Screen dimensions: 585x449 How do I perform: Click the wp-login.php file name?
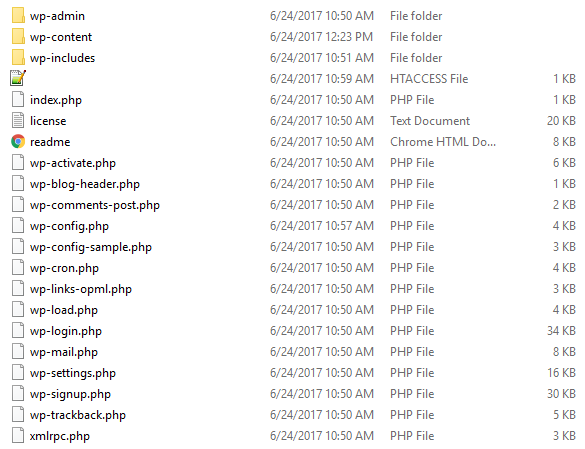coord(66,331)
